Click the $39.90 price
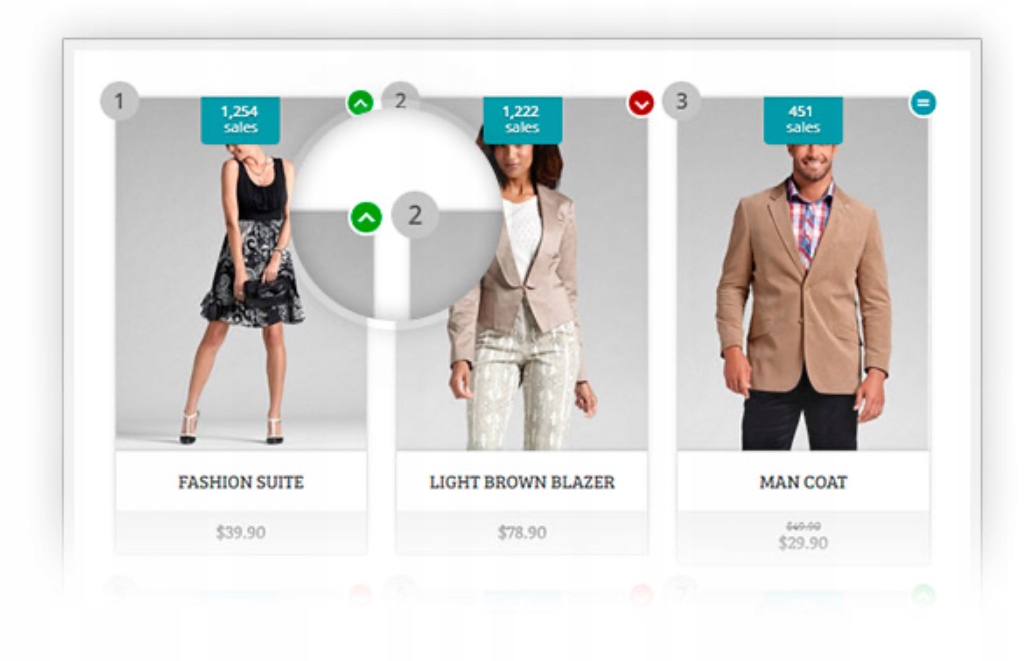This screenshot has width=1032, height=661. 241,532
